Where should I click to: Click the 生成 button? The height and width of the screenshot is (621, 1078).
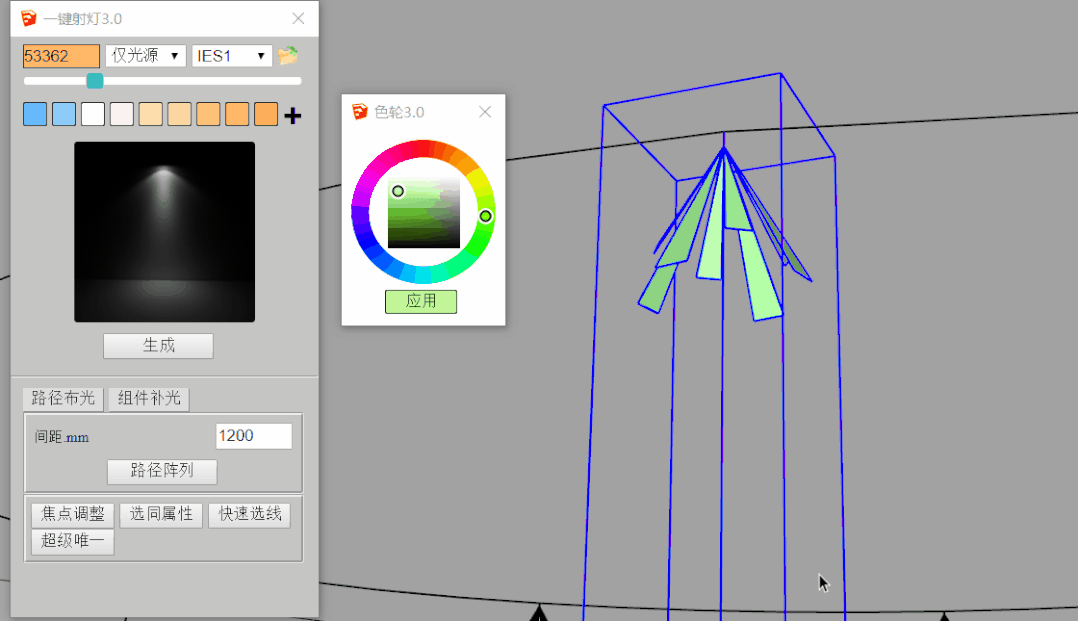coord(158,346)
